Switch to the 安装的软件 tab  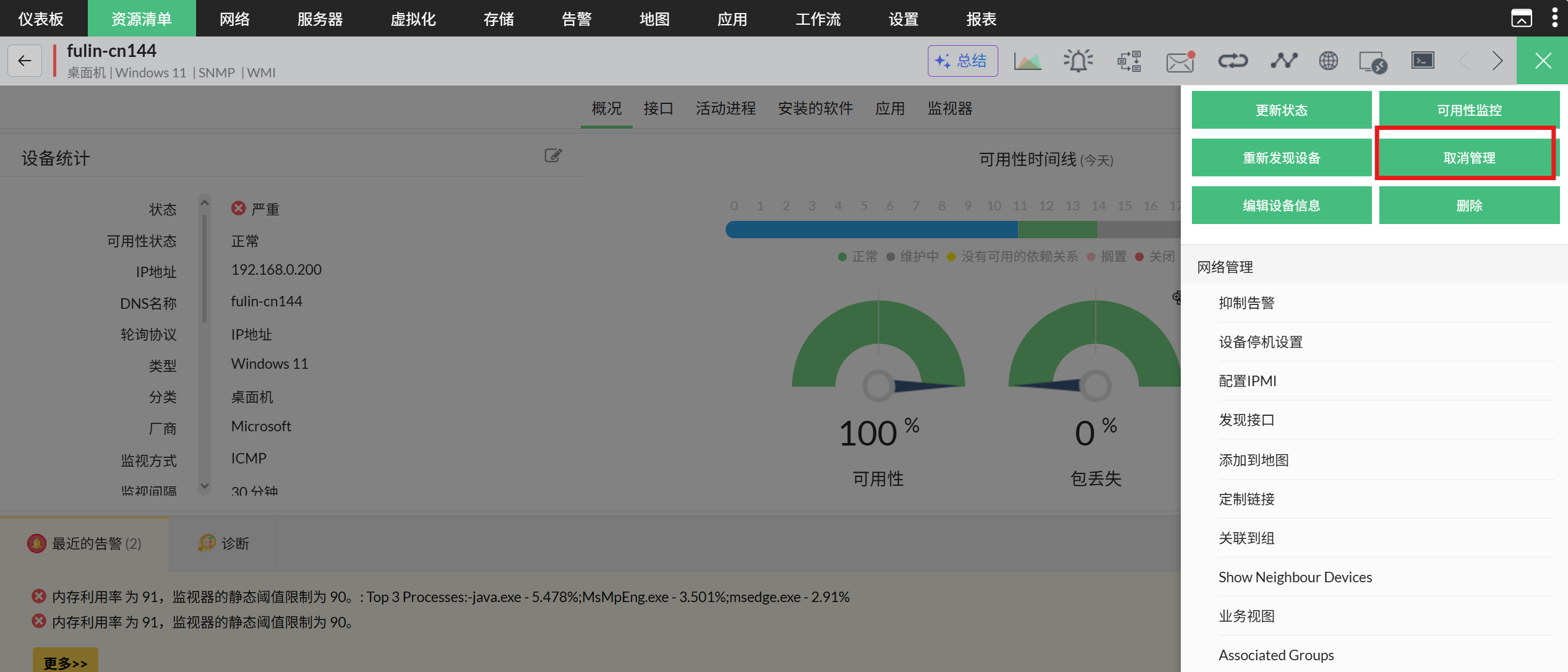point(815,108)
